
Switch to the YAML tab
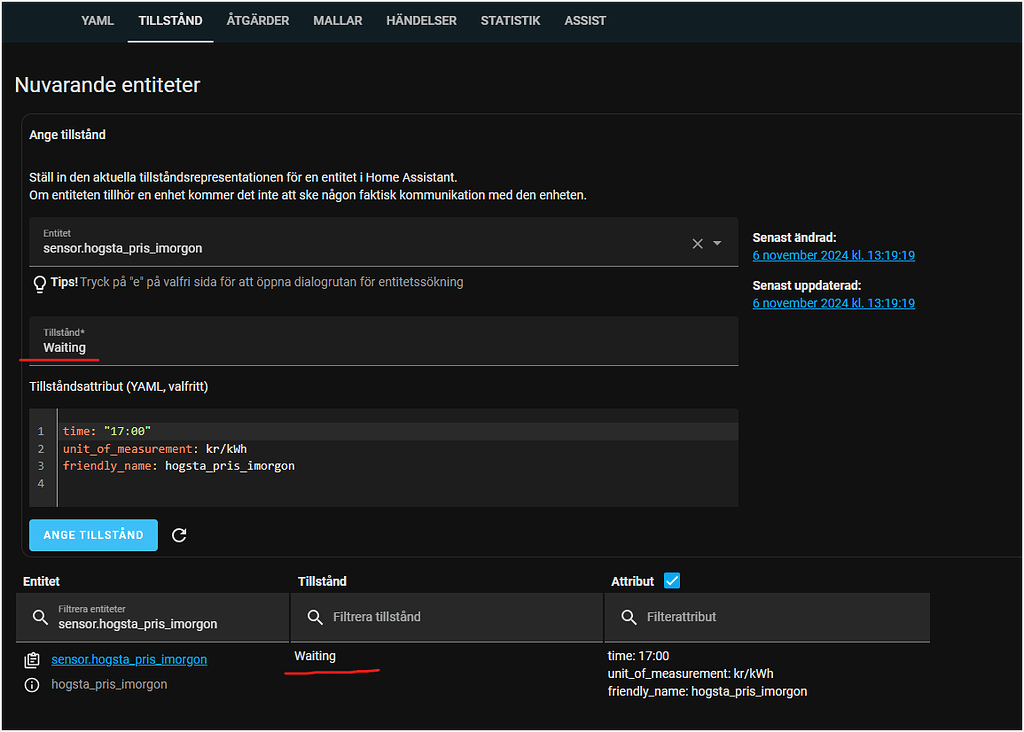click(97, 21)
